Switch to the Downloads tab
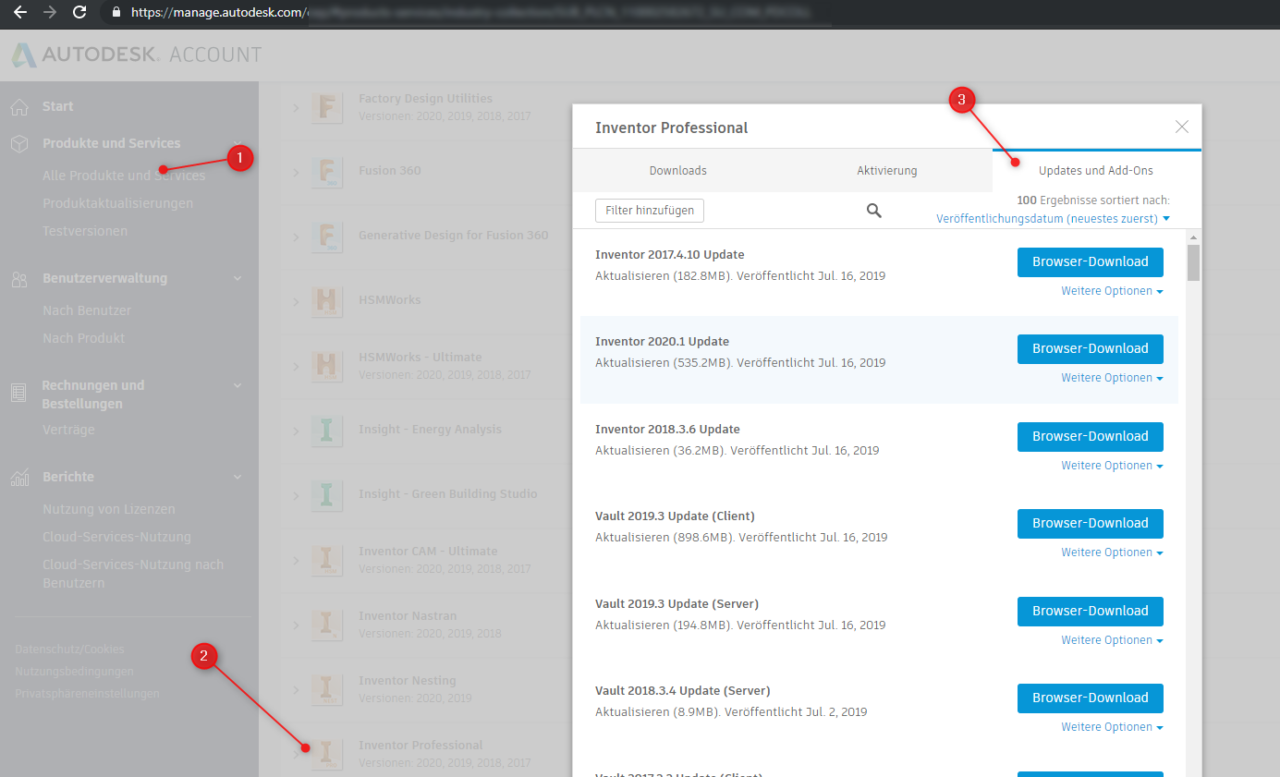Viewport: 1280px width, 777px height. 678,171
